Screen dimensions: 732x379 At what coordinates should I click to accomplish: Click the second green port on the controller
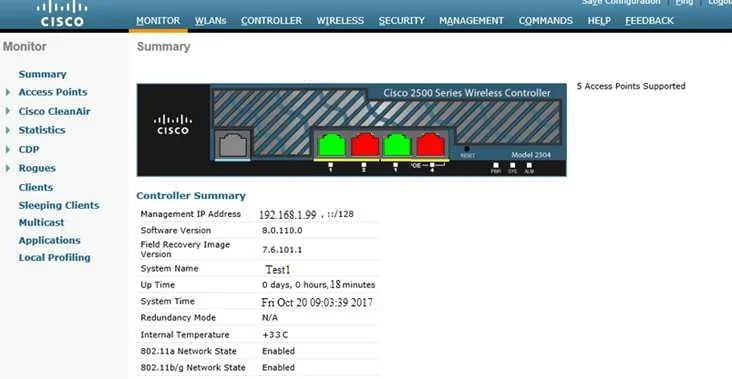[397, 144]
